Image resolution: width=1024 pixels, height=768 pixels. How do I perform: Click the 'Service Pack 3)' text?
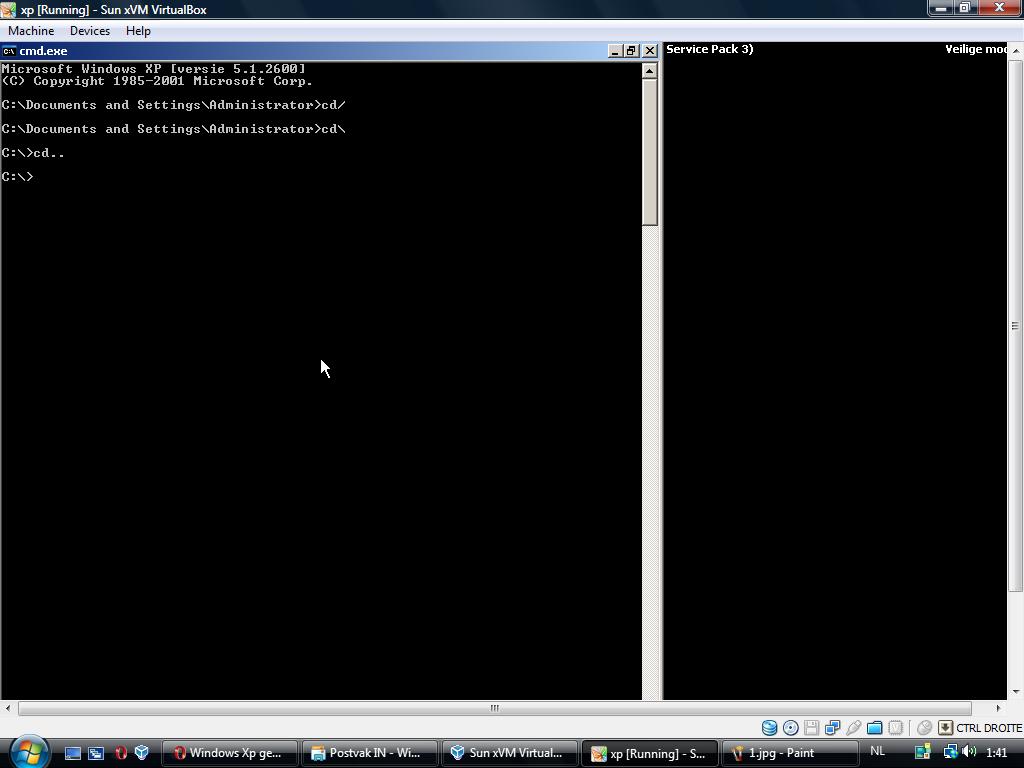point(709,49)
